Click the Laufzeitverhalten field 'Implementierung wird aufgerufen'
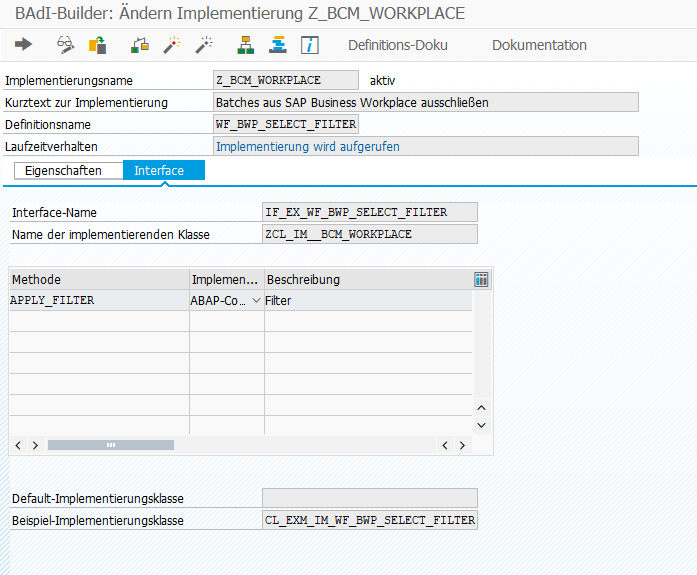 pyautogui.click(x=426, y=146)
